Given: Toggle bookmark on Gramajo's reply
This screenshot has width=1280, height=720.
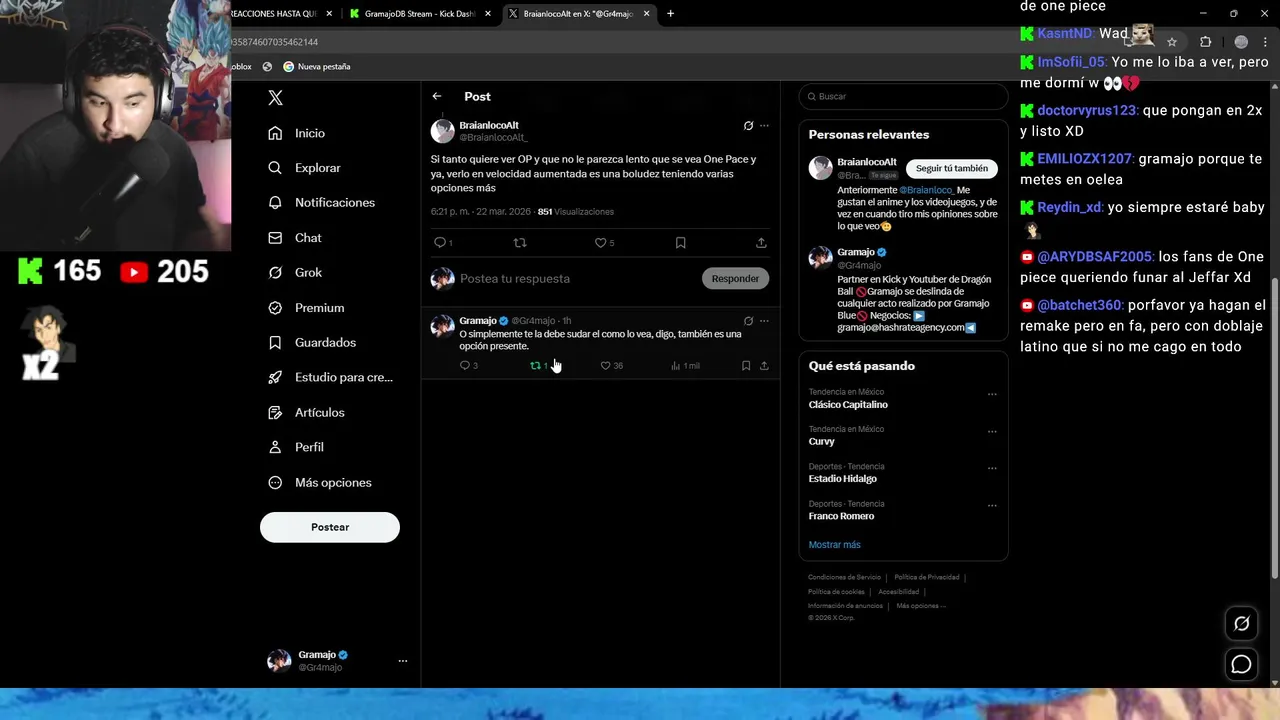Looking at the screenshot, I should click(x=746, y=366).
